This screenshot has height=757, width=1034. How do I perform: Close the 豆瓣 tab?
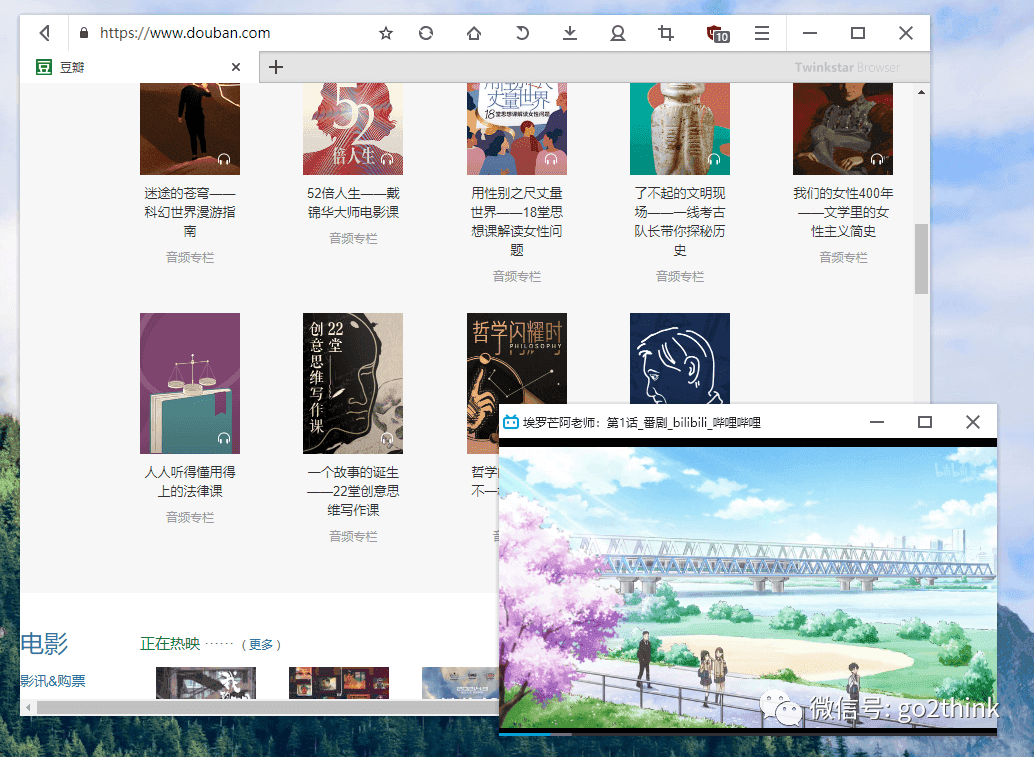tap(236, 67)
